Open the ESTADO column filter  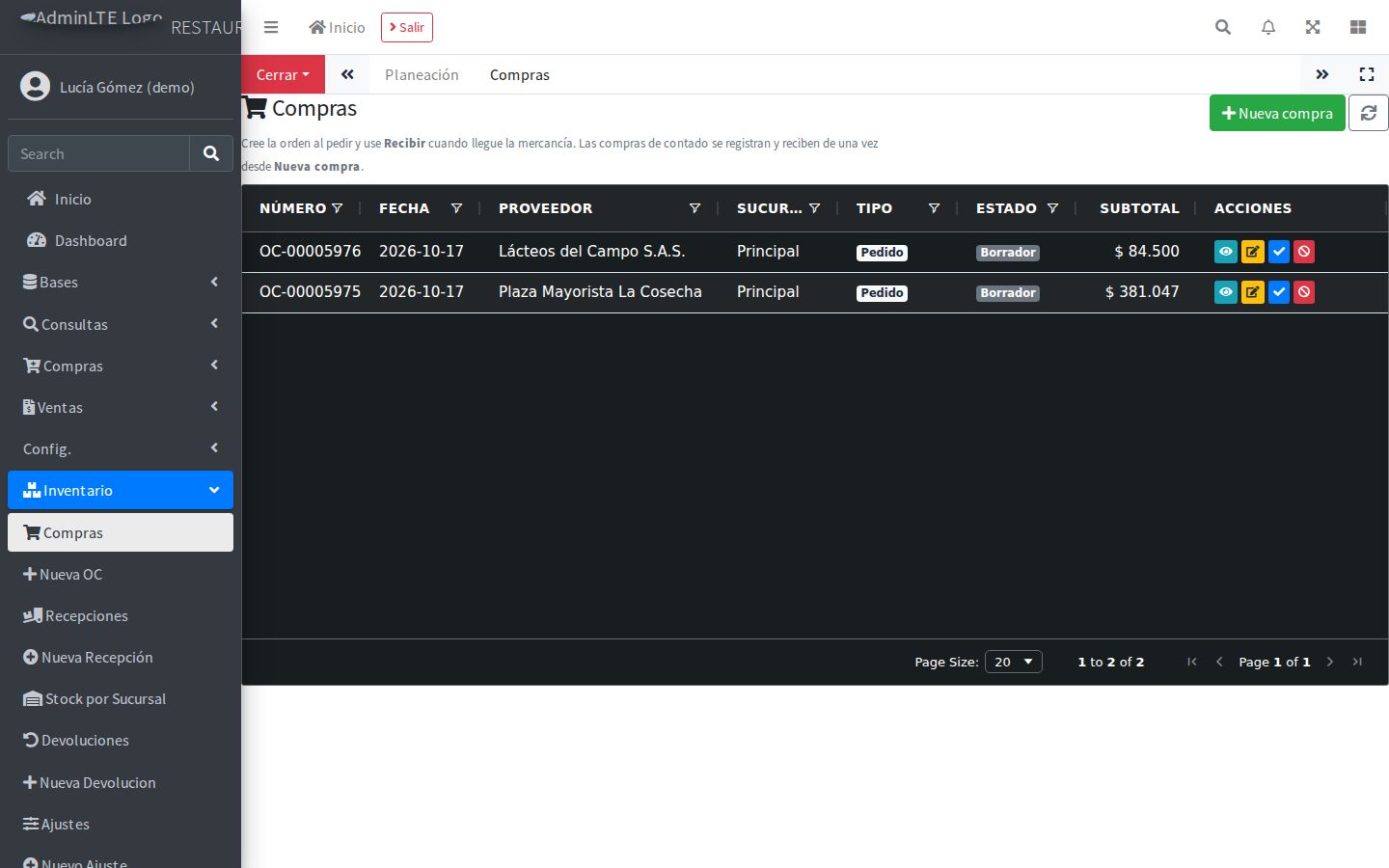coord(1052,208)
